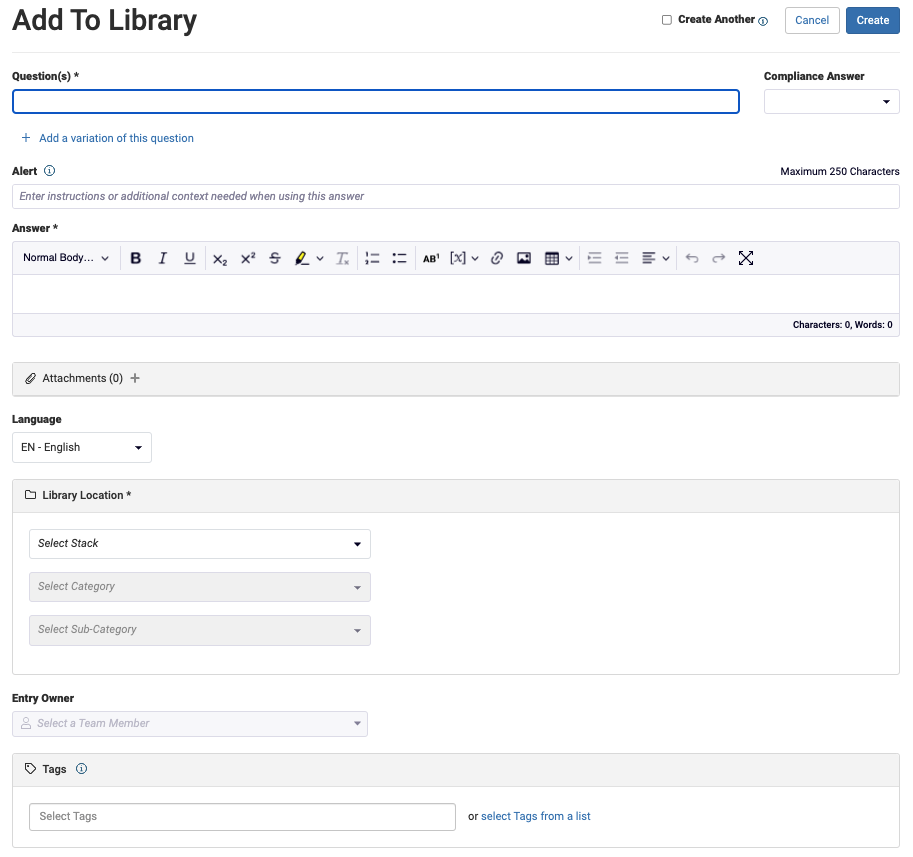This screenshot has width=913, height=857.
Task: Enable the Create Another checkbox
Action: 666,19
